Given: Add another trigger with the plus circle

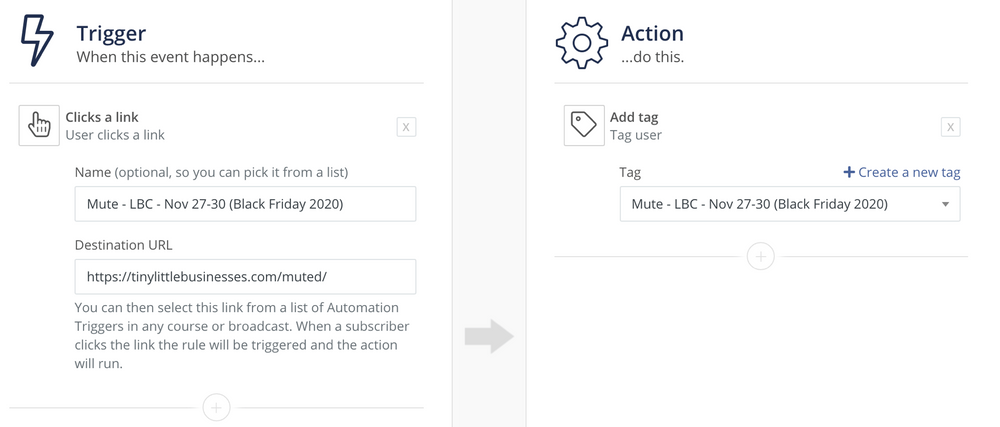Looking at the screenshot, I should (216, 407).
